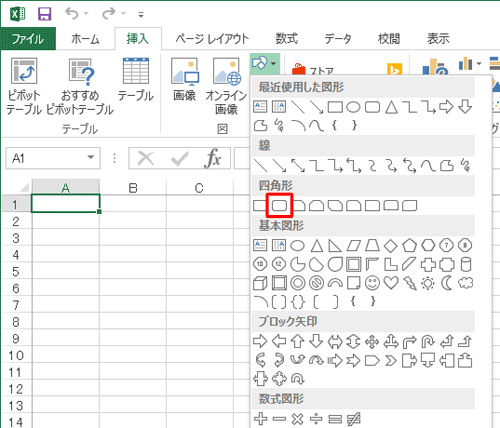Select the 挿入 ribbon tab

point(138,39)
